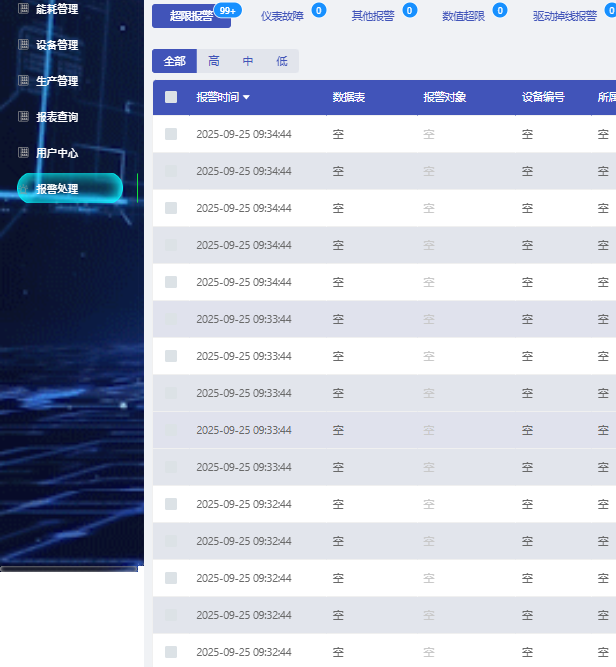The image size is (616, 667).
Task: Click the 0 badge beside 仪表故障
Action: (319, 10)
